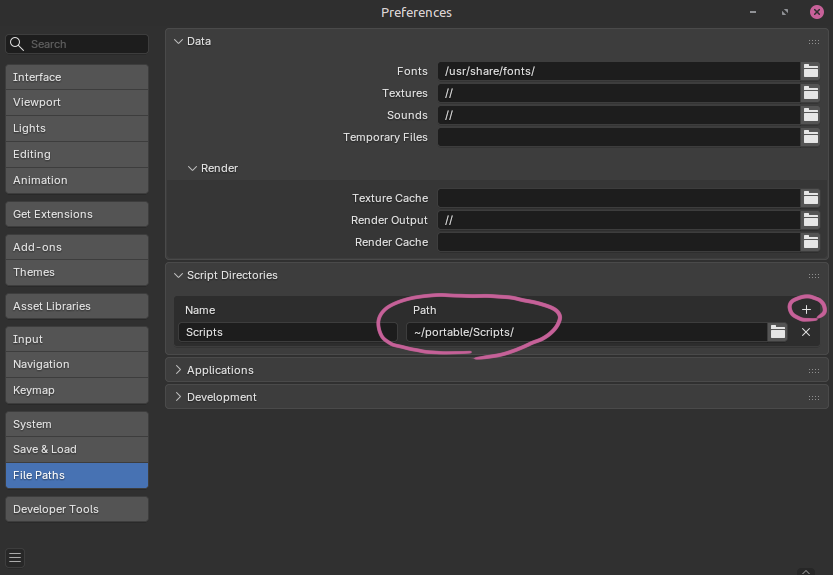Image resolution: width=833 pixels, height=575 pixels.
Task: Edit the ~/portable/Scripts/ path field
Action: pos(587,332)
